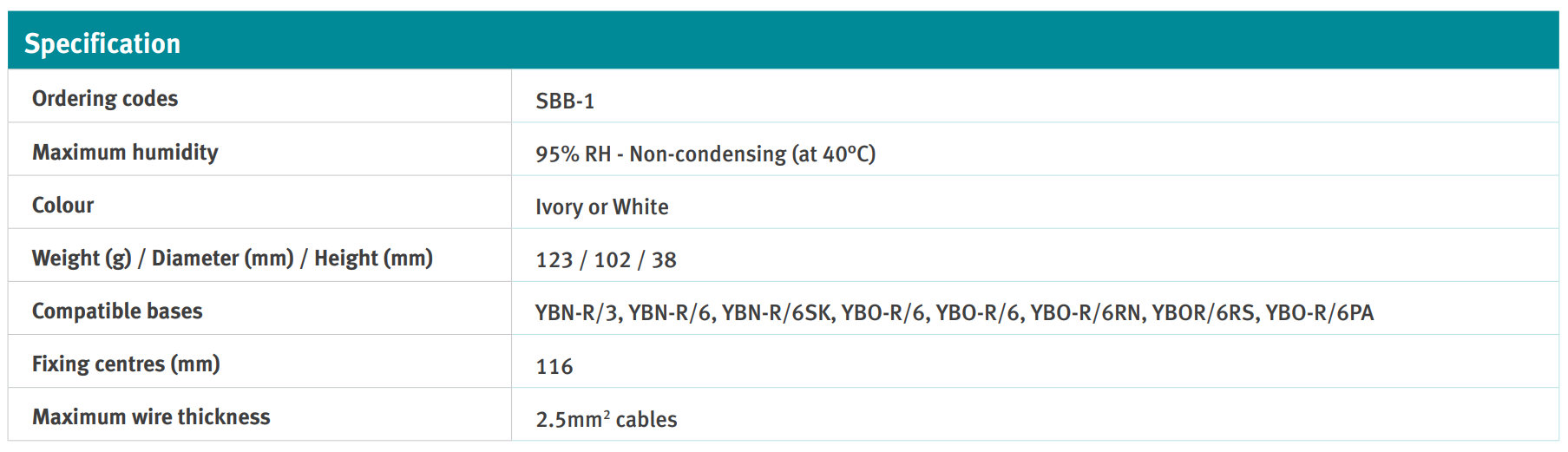Select the YBO-R/6RN base code
The image size is (1568, 452).
(1086, 313)
